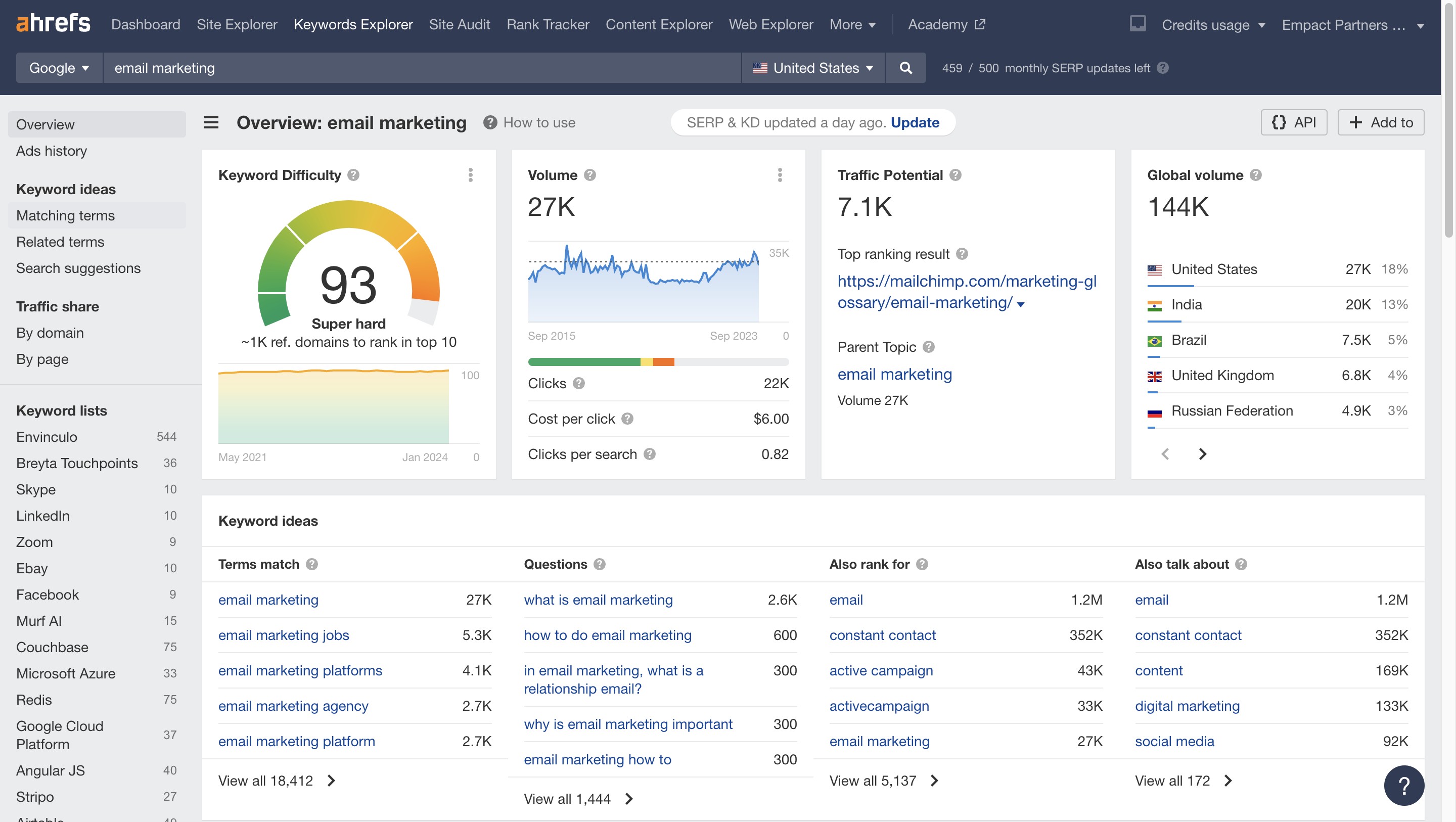Expand the top ranking result URL arrow

click(1020, 304)
